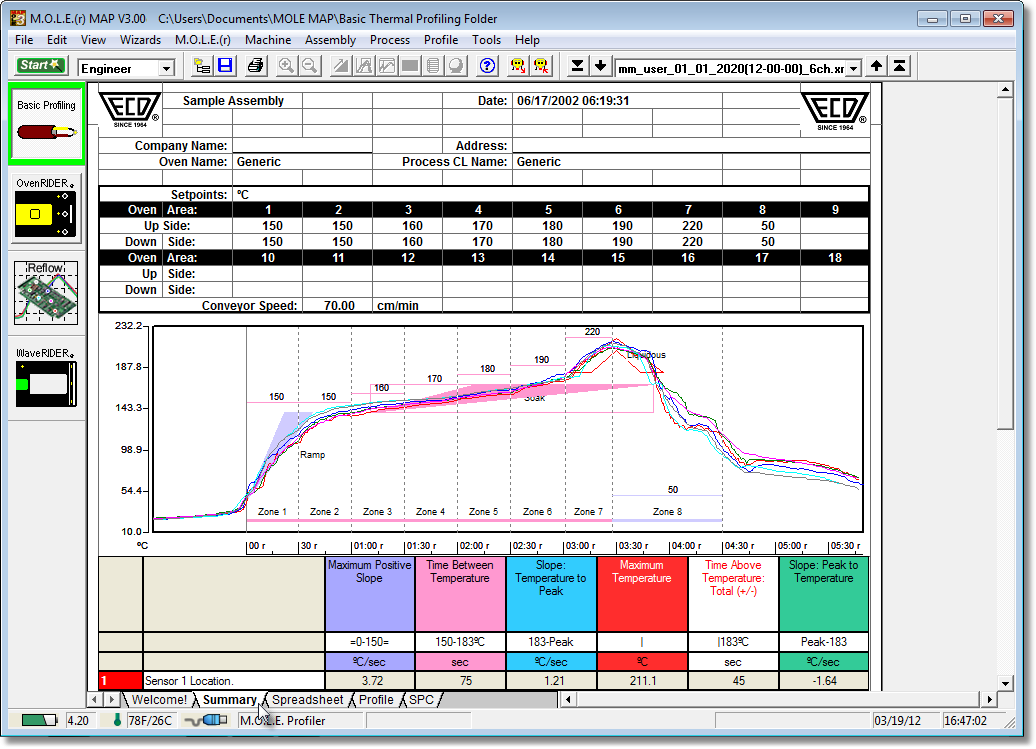The image size is (1036, 749).
Task: Click the zoom in magnifier icon
Action: coord(286,65)
